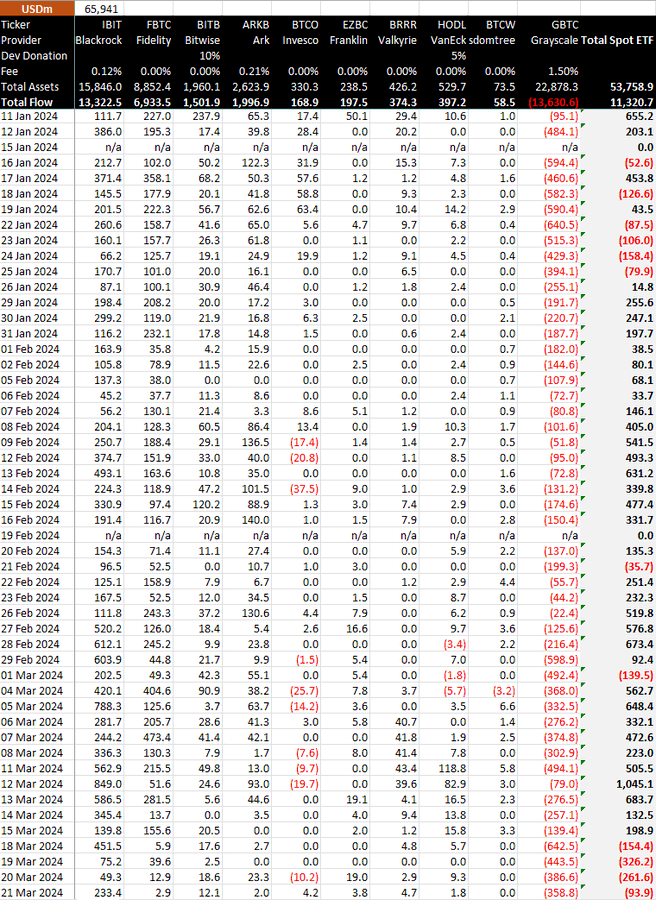
Task: Click the ARKB ticker header
Action: coord(256,25)
